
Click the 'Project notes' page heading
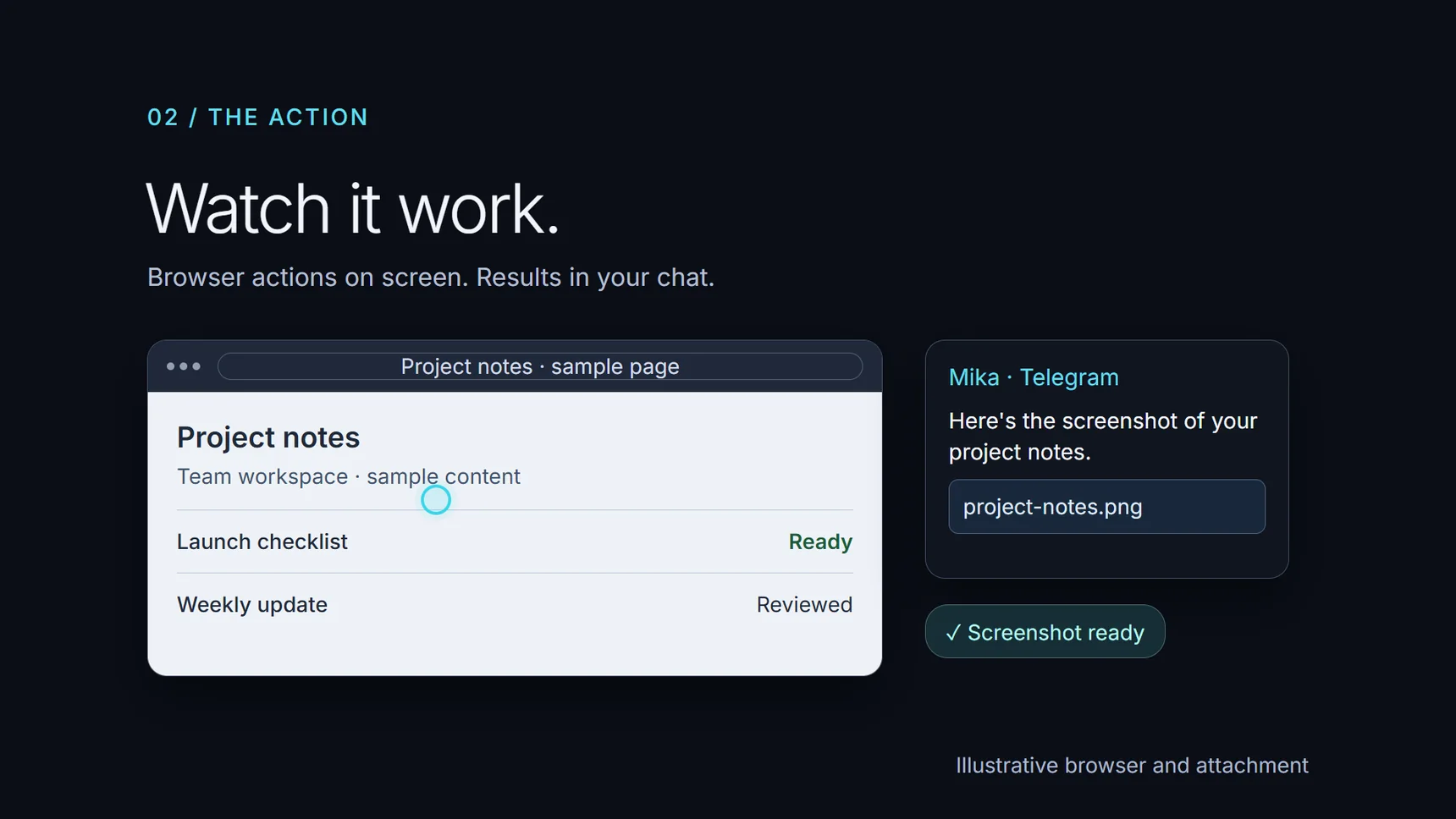coord(268,437)
